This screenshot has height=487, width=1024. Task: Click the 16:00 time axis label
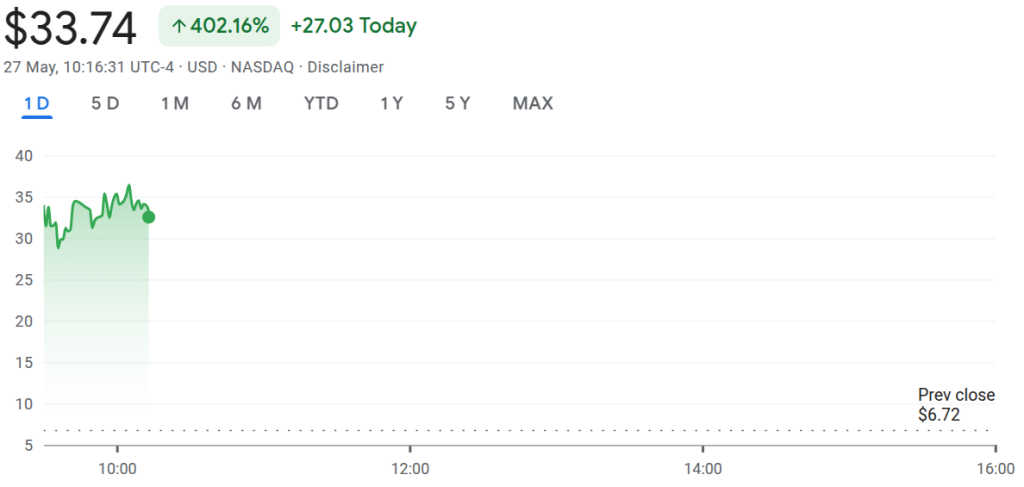[x=994, y=468]
